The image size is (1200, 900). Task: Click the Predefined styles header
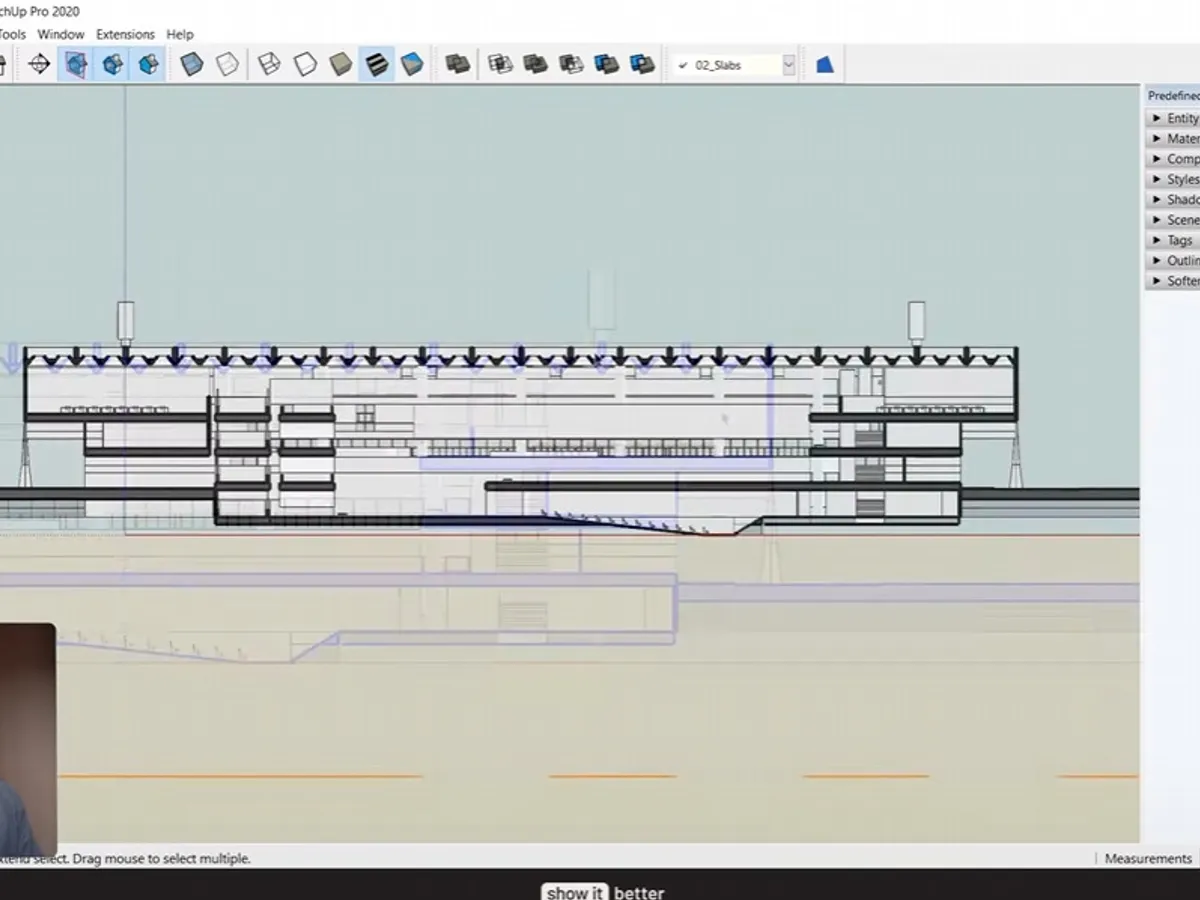click(x=1174, y=95)
